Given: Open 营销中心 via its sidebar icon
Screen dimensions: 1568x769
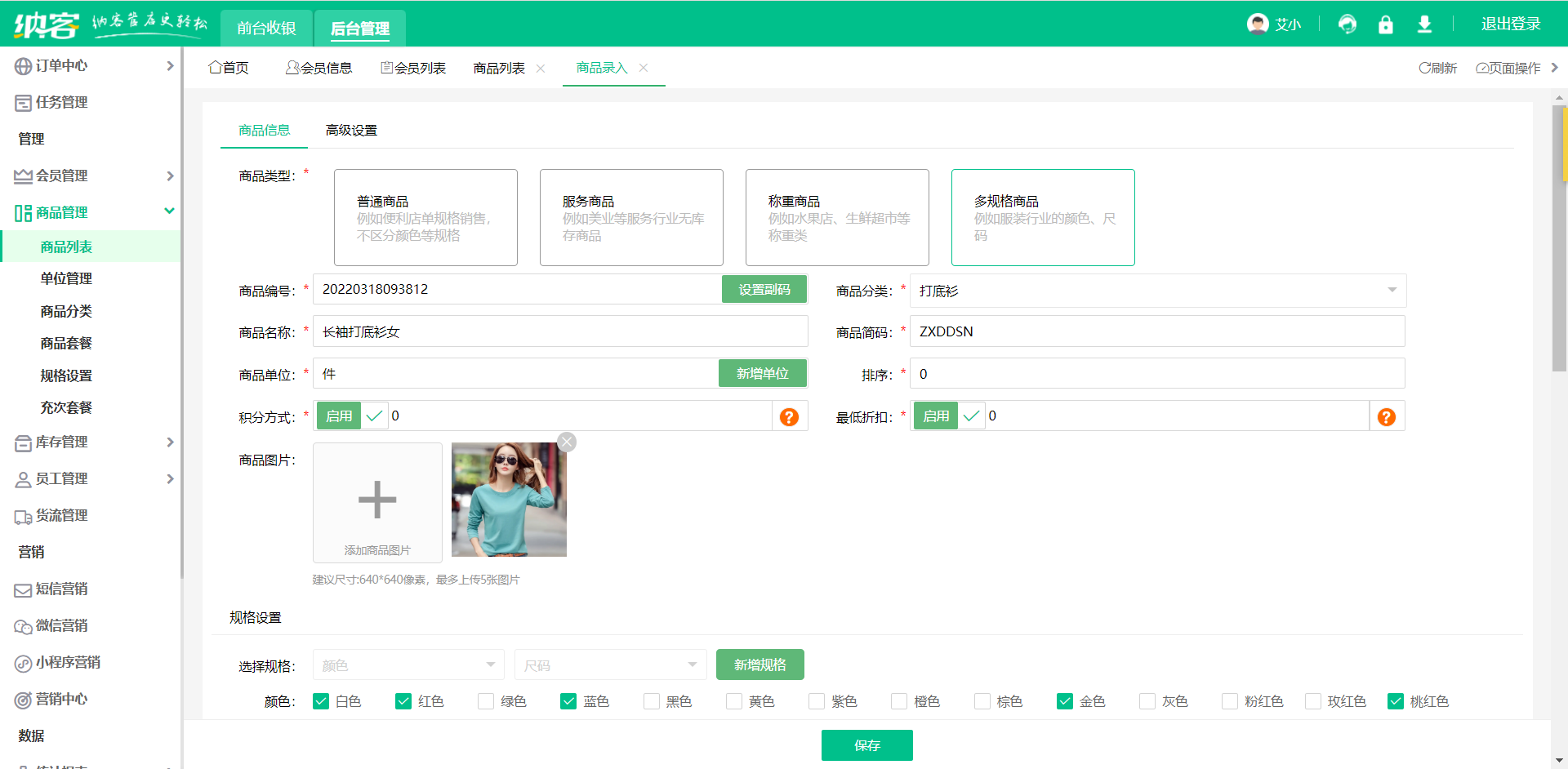Looking at the screenshot, I should (x=22, y=699).
